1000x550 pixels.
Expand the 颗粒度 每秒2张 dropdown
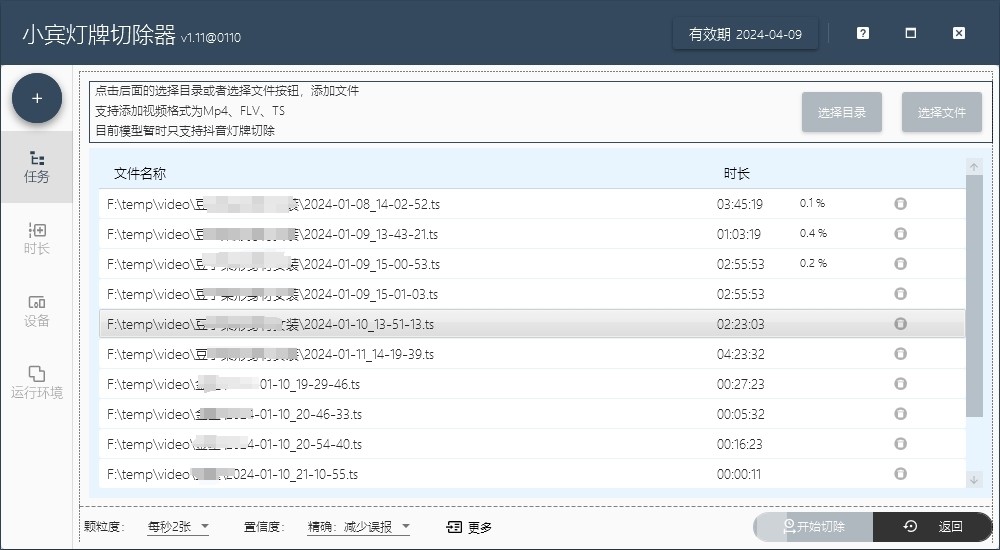178,527
